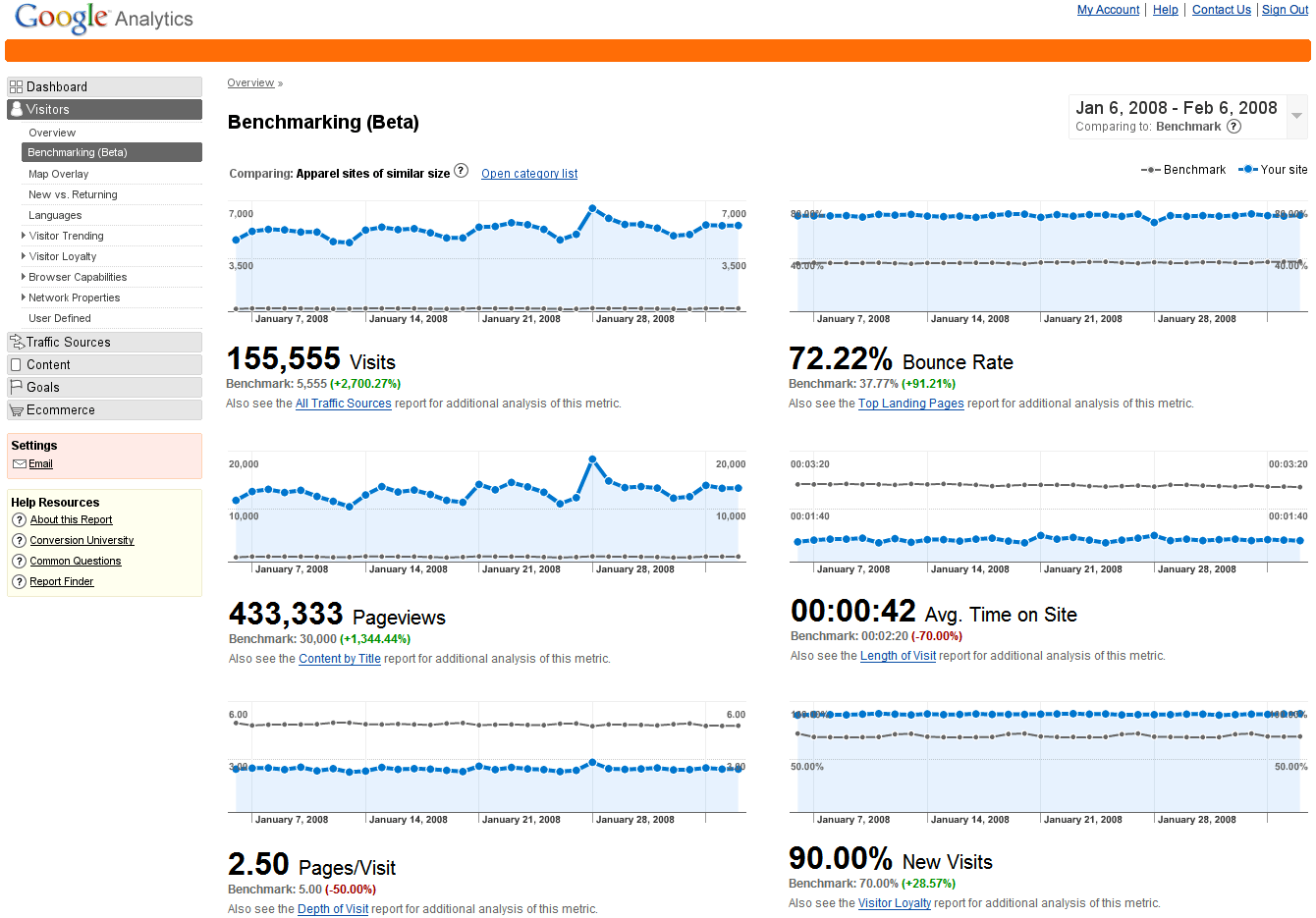Open the Dashboard section
This screenshot has height=918, width=1316.
[104, 87]
